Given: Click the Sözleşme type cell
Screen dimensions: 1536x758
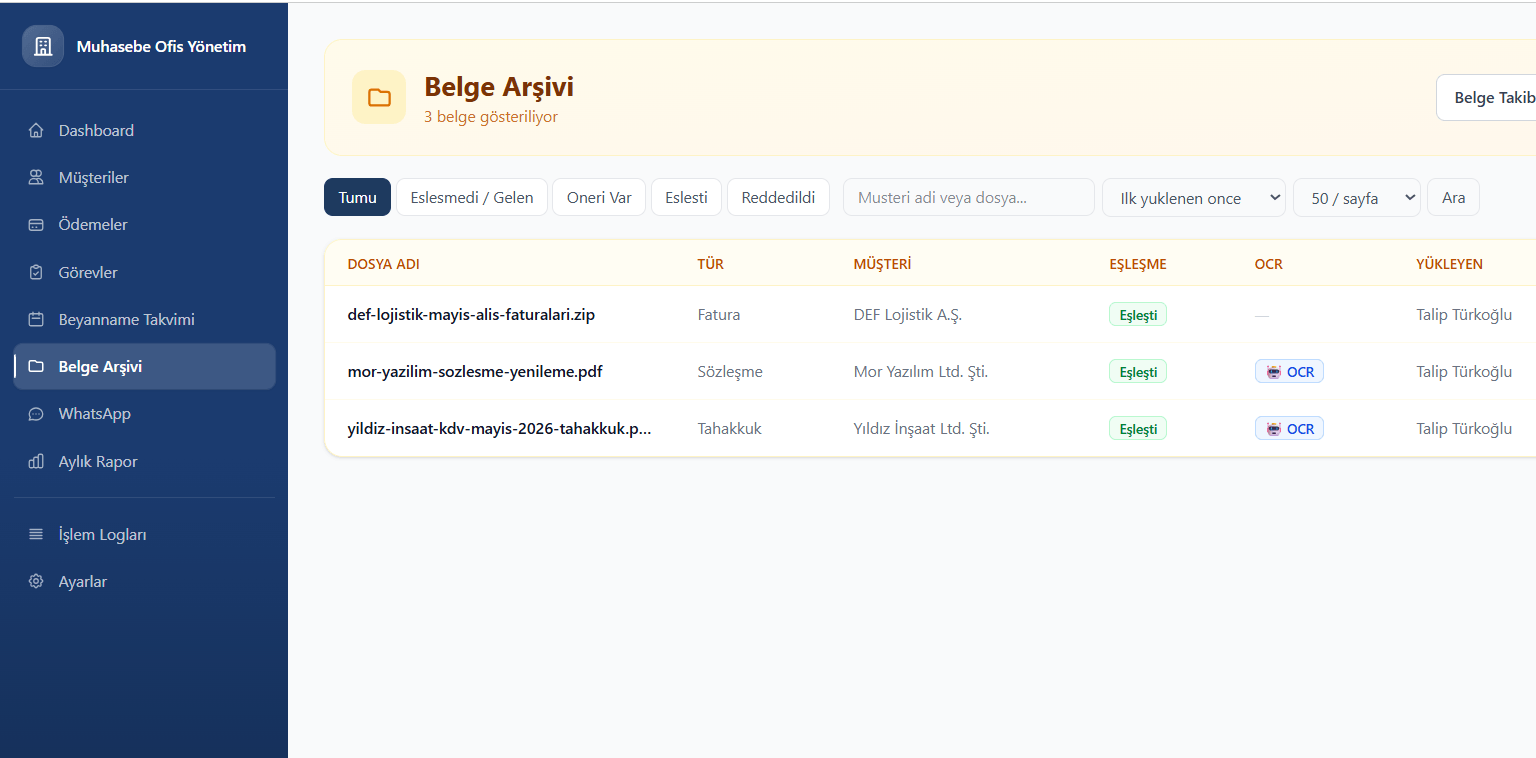Looking at the screenshot, I should pos(730,372).
